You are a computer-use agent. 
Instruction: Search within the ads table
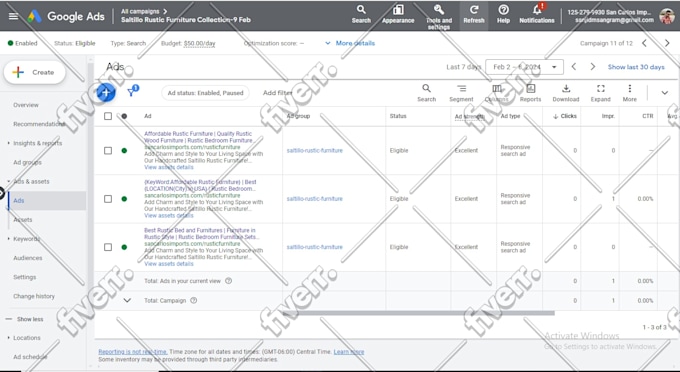tap(426, 93)
